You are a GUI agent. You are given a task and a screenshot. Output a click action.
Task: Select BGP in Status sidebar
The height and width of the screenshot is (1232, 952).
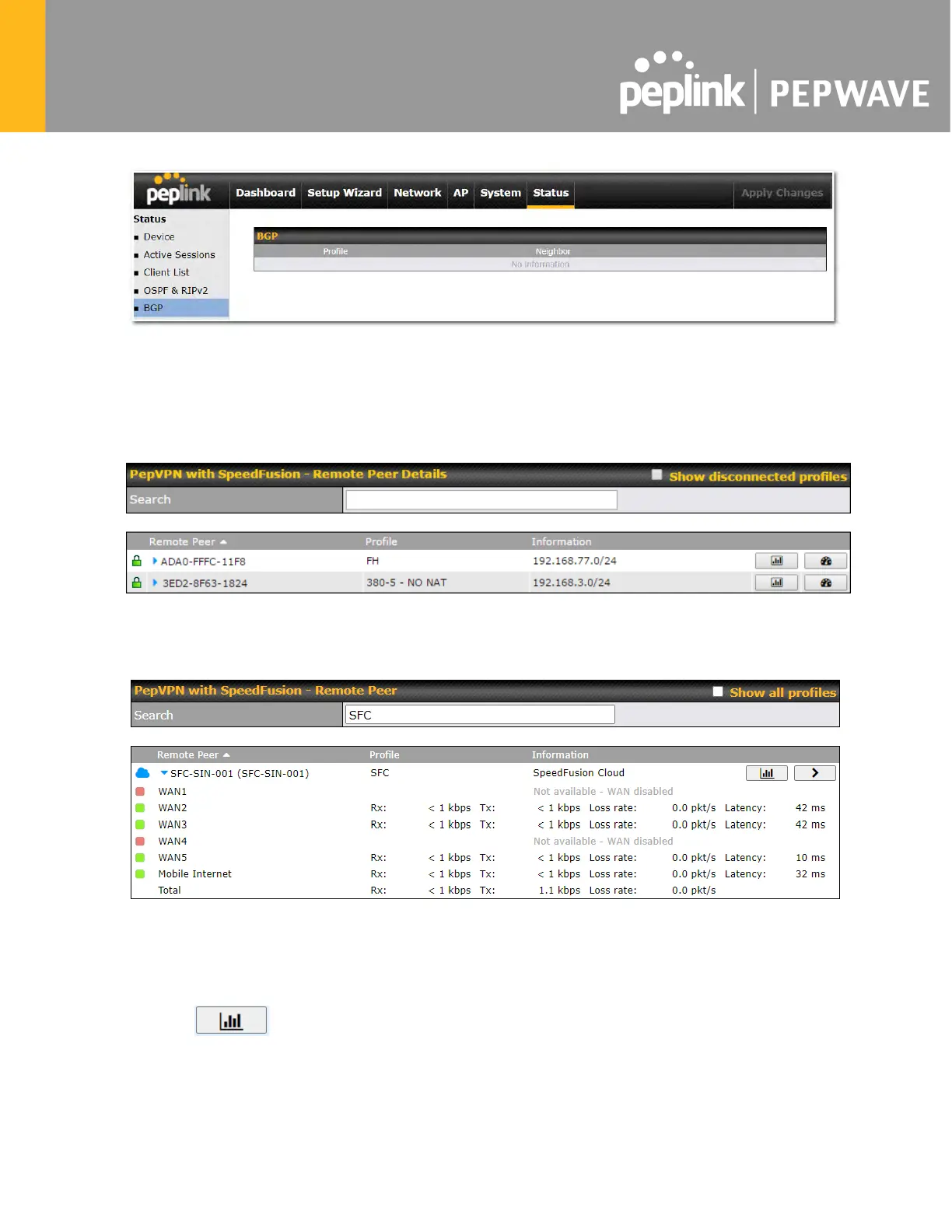click(x=181, y=308)
